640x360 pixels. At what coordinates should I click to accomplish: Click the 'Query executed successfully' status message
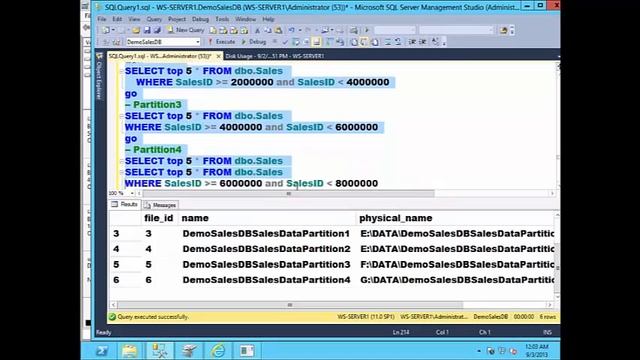coord(153,317)
